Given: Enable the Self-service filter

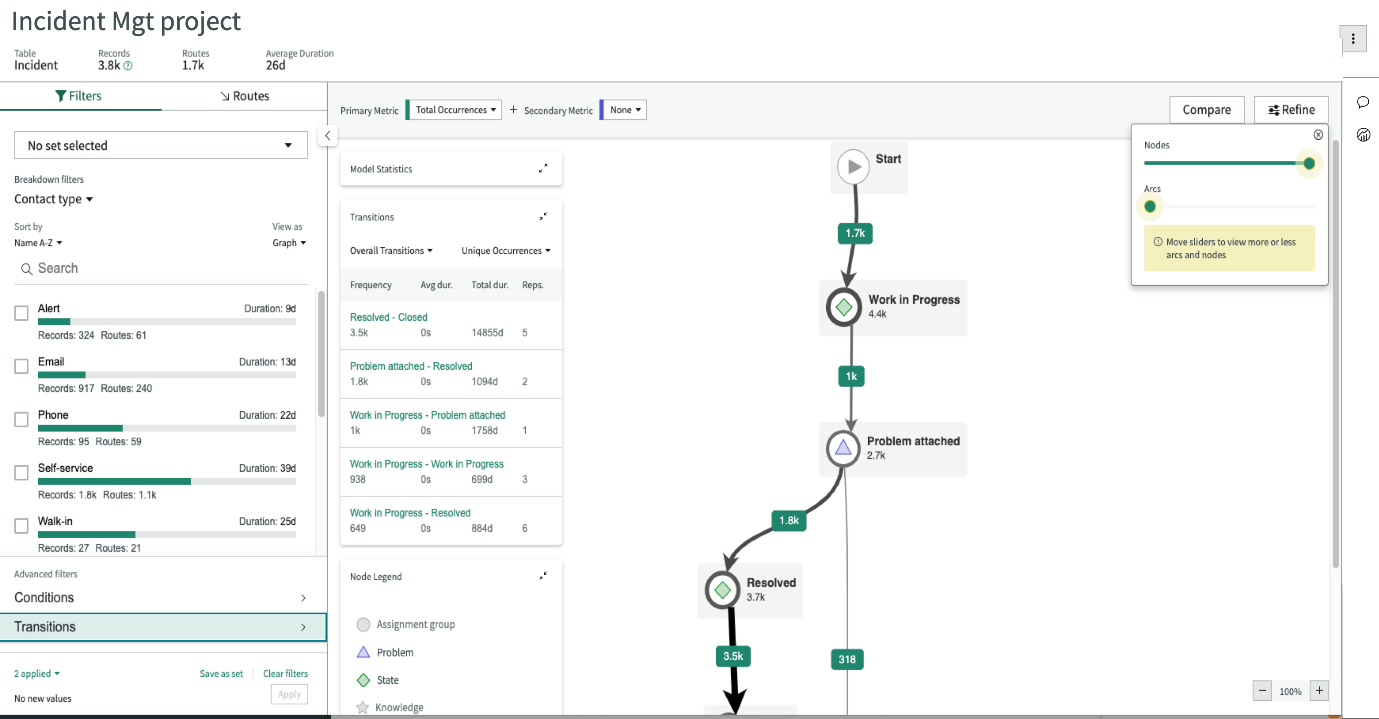Looking at the screenshot, I should pos(21,472).
